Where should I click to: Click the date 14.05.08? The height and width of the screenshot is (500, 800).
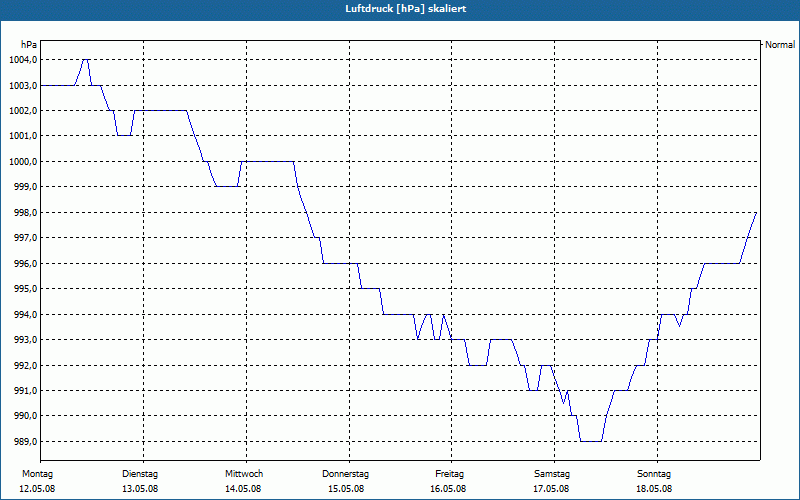(243, 489)
